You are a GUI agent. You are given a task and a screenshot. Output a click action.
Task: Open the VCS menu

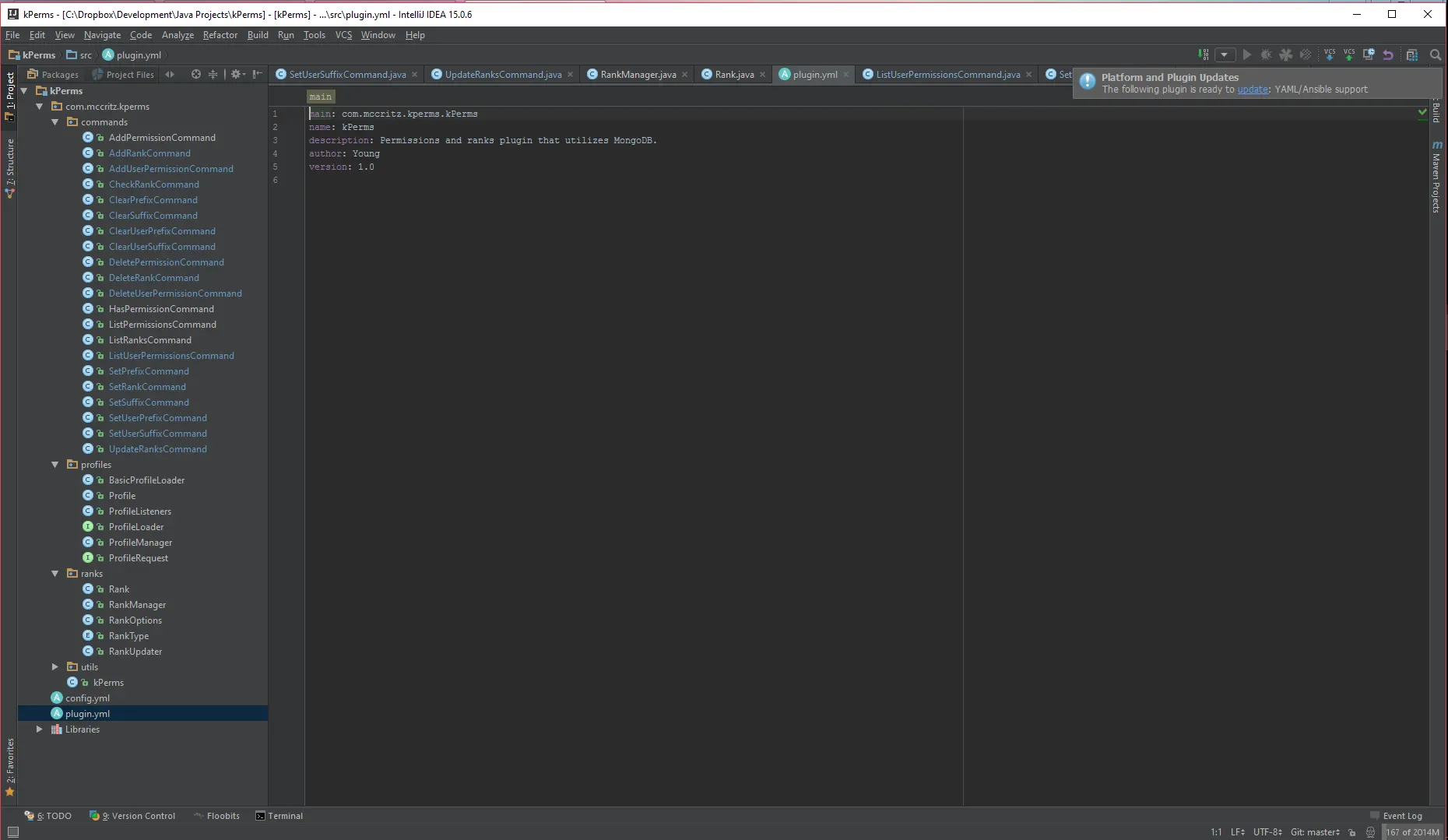[x=343, y=35]
